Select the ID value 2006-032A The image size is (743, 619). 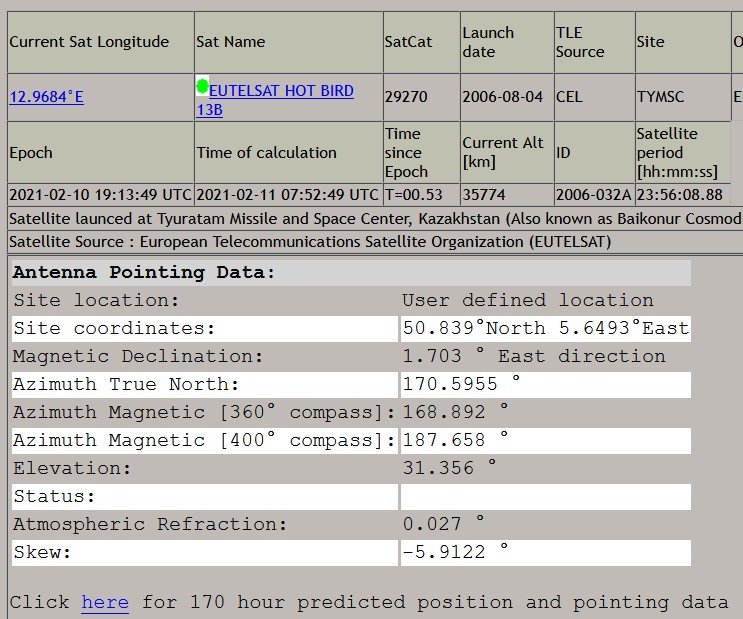pyautogui.click(x=593, y=195)
